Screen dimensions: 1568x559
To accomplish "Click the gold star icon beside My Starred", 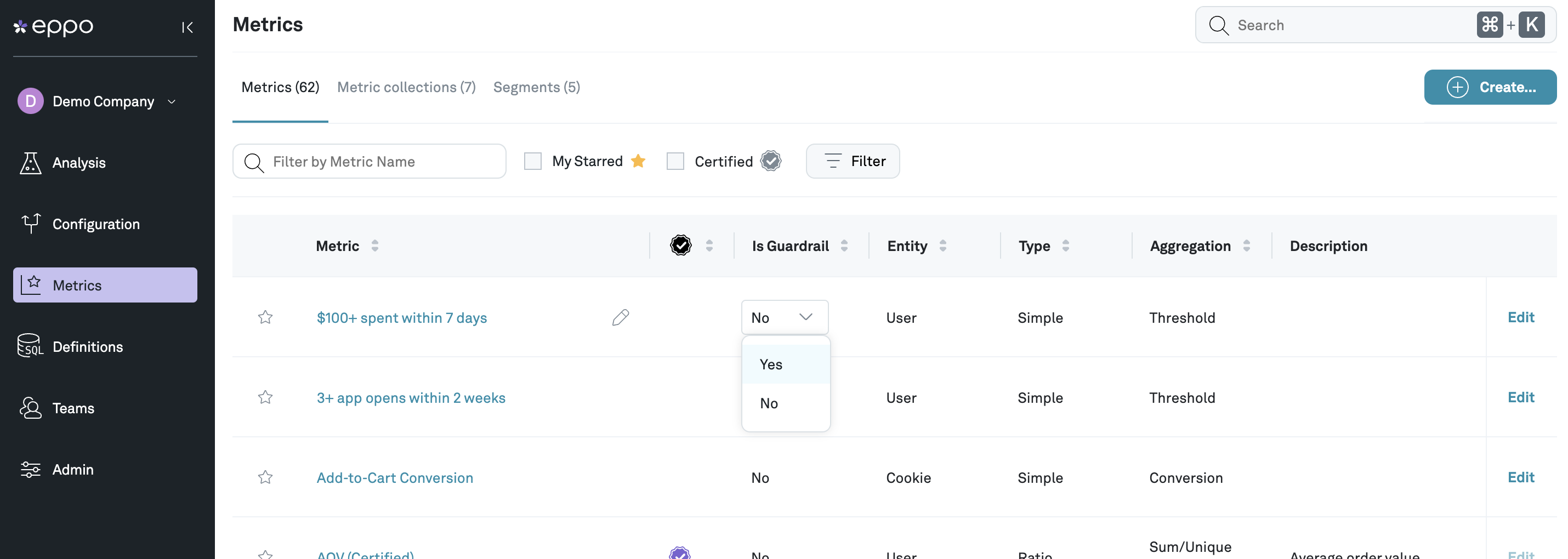I will click(638, 161).
